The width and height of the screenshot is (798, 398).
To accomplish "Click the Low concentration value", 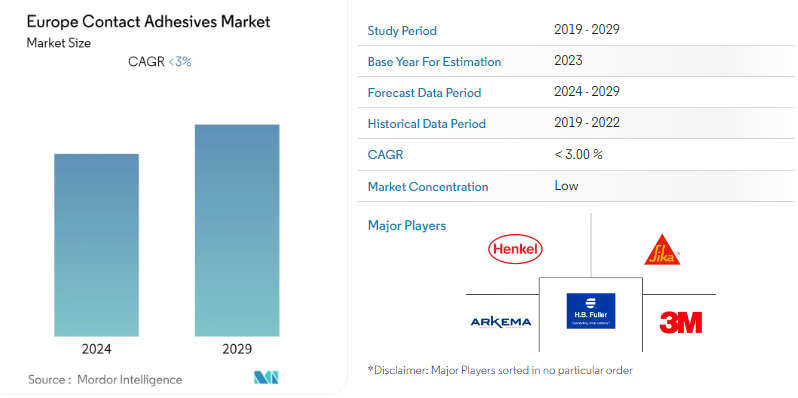I will [566, 185].
